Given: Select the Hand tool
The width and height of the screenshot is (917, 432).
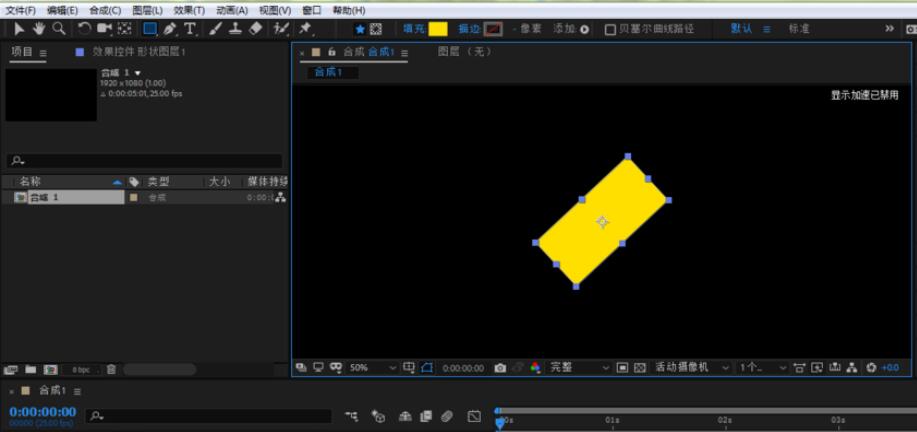Looking at the screenshot, I should click(39, 29).
